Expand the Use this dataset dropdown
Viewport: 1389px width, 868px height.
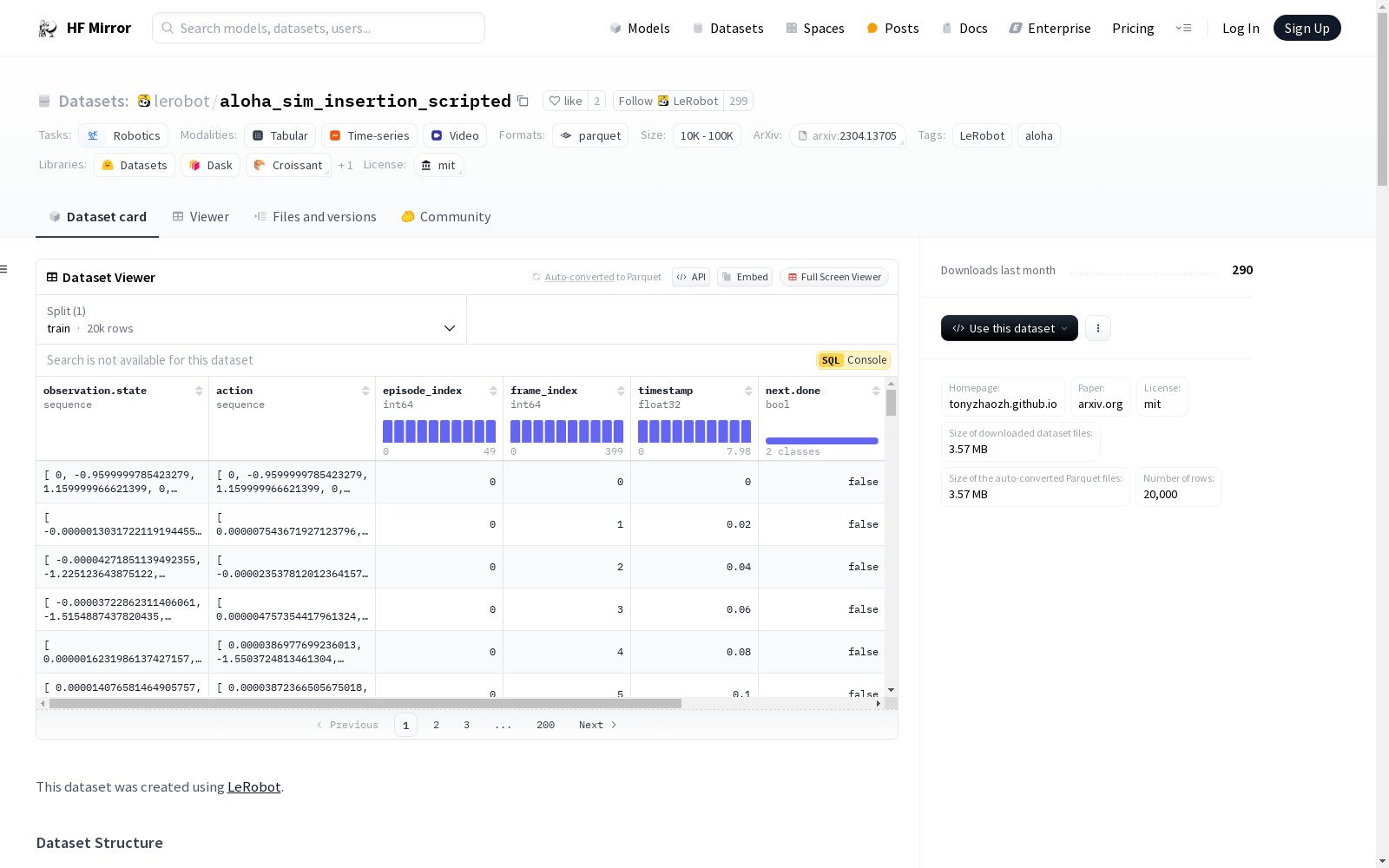tap(1010, 328)
